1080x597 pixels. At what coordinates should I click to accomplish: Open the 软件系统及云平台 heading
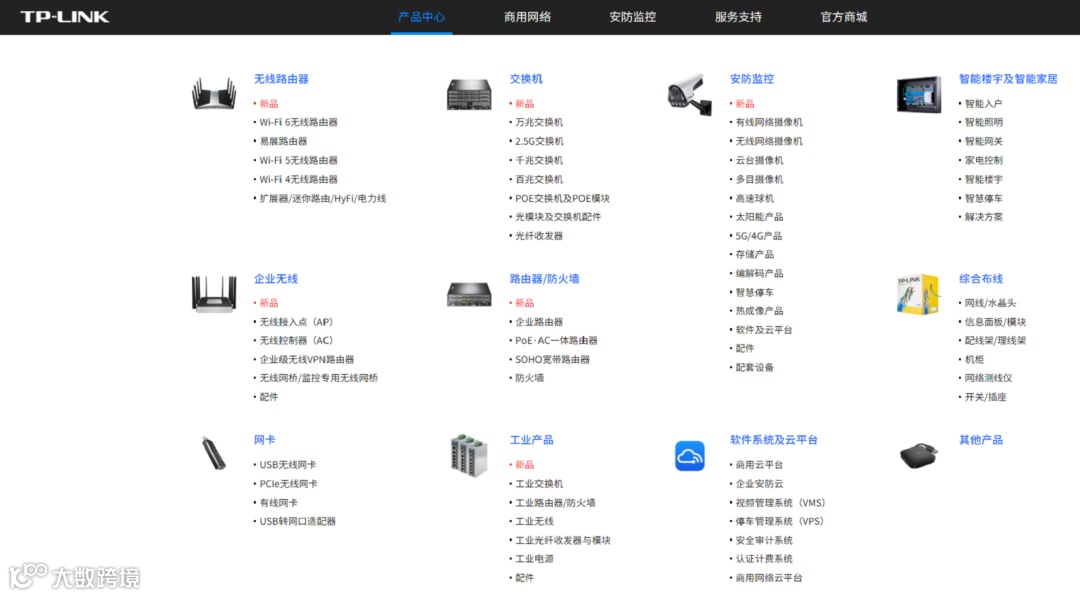pos(773,439)
